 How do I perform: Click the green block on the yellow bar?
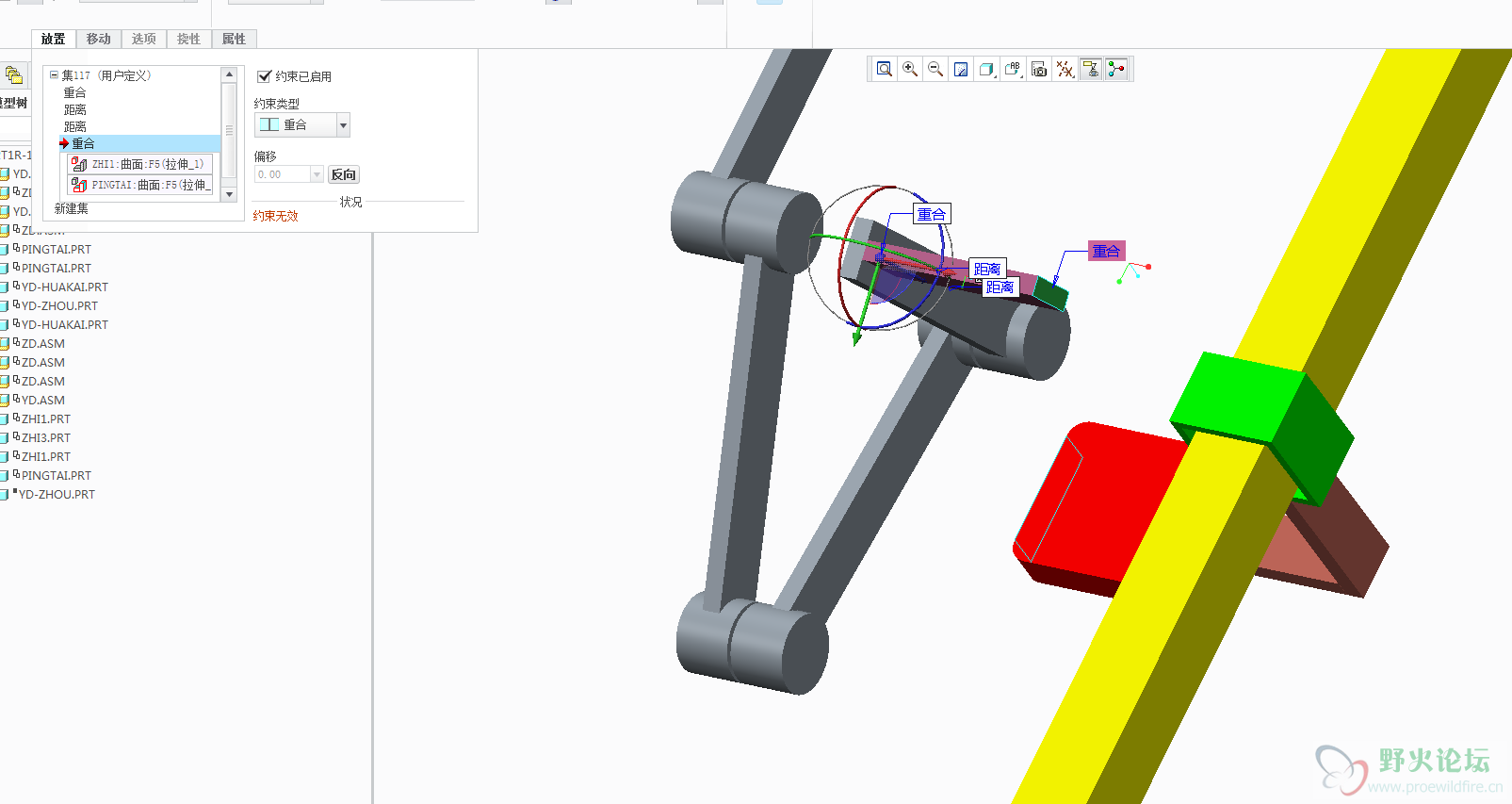click(x=1262, y=417)
